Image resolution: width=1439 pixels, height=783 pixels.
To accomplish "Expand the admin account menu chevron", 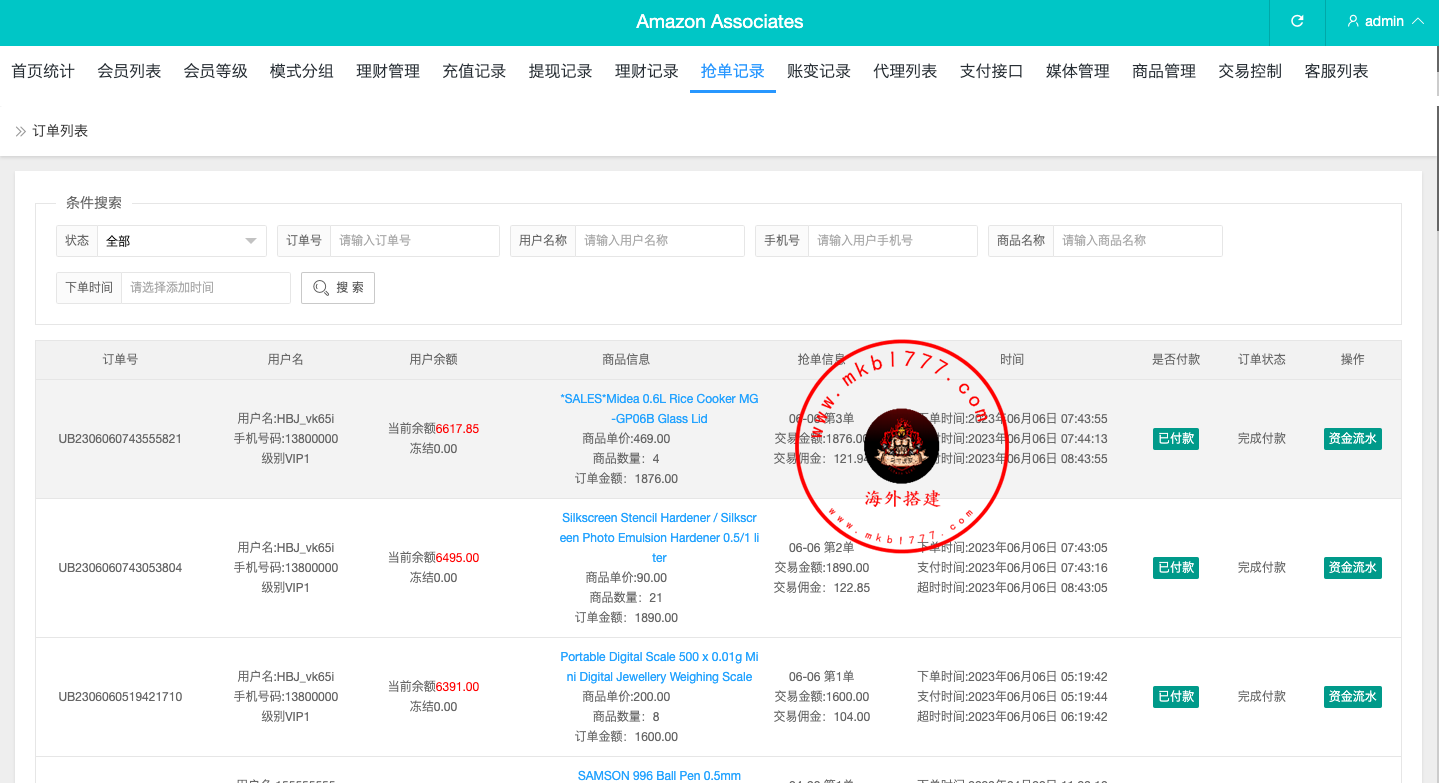I will click(x=1418, y=21).
